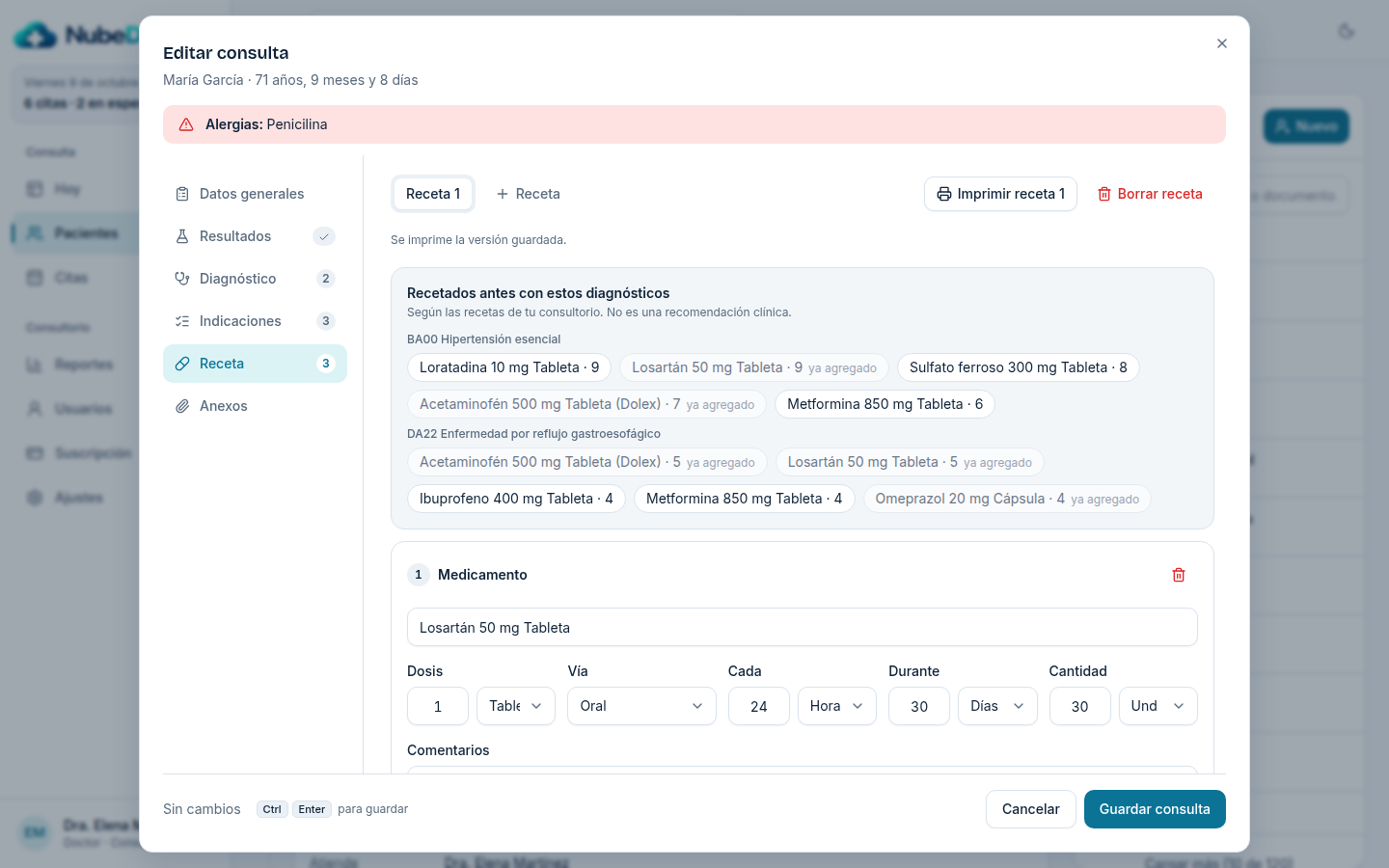Edit the medication name field Losartán

803,628
